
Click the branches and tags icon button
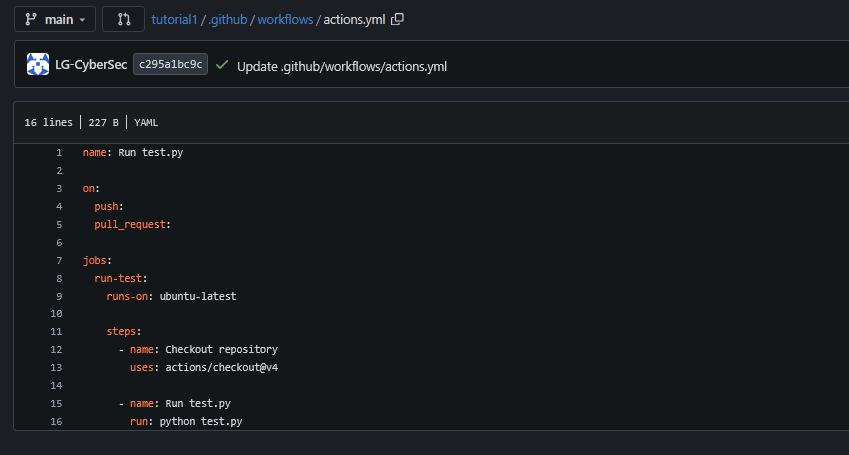point(123,19)
